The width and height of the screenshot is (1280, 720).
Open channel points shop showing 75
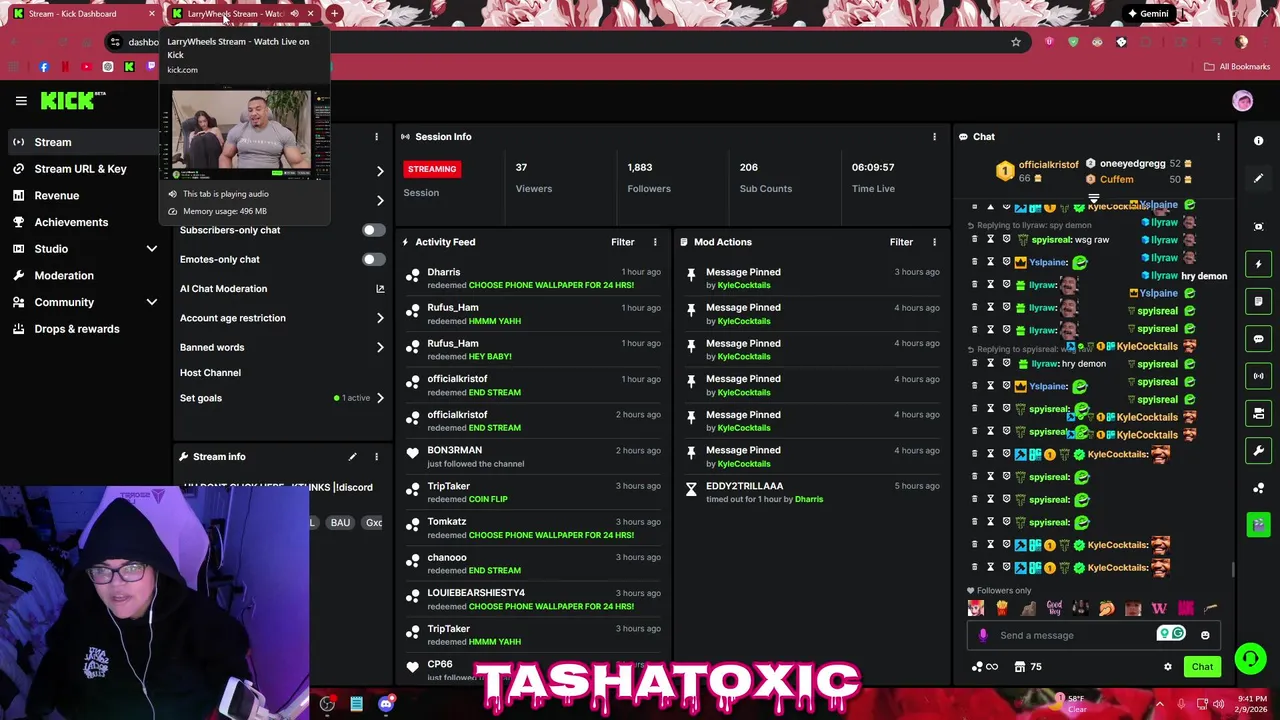1028,667
